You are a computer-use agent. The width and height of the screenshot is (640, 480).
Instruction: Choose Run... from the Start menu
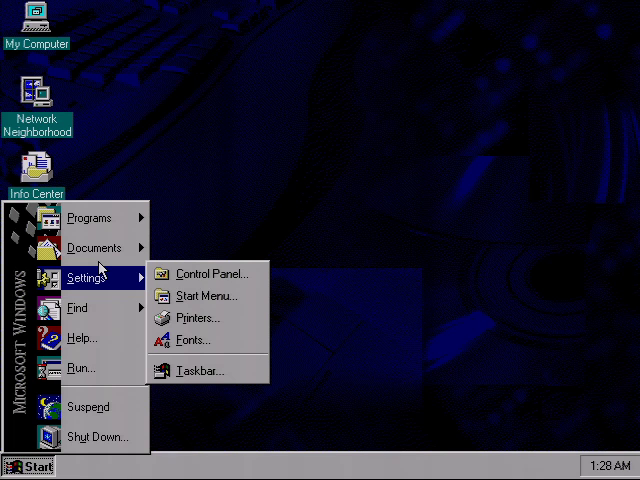[81, 368]
